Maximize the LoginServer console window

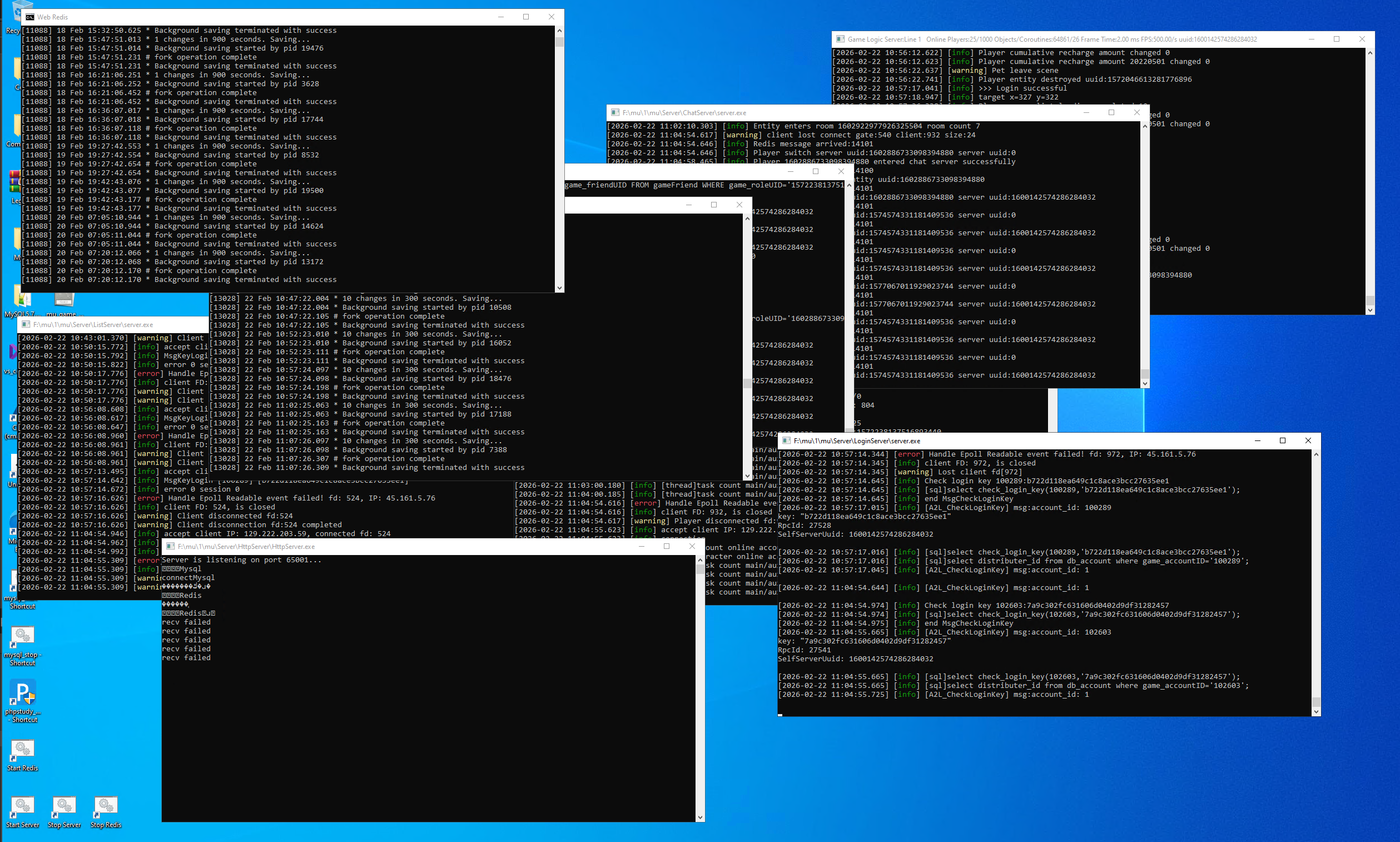pos(1283,441)
